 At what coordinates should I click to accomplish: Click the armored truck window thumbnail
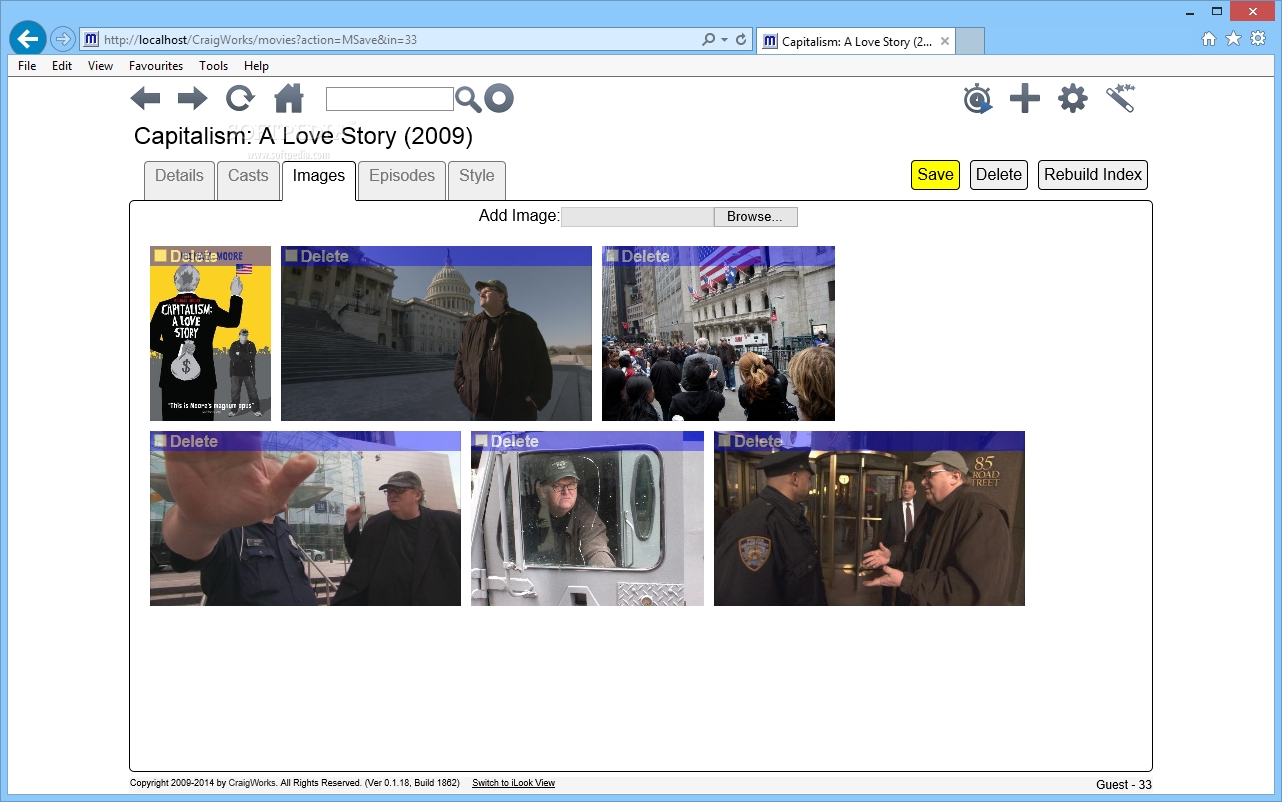click(x=587, y=518)
